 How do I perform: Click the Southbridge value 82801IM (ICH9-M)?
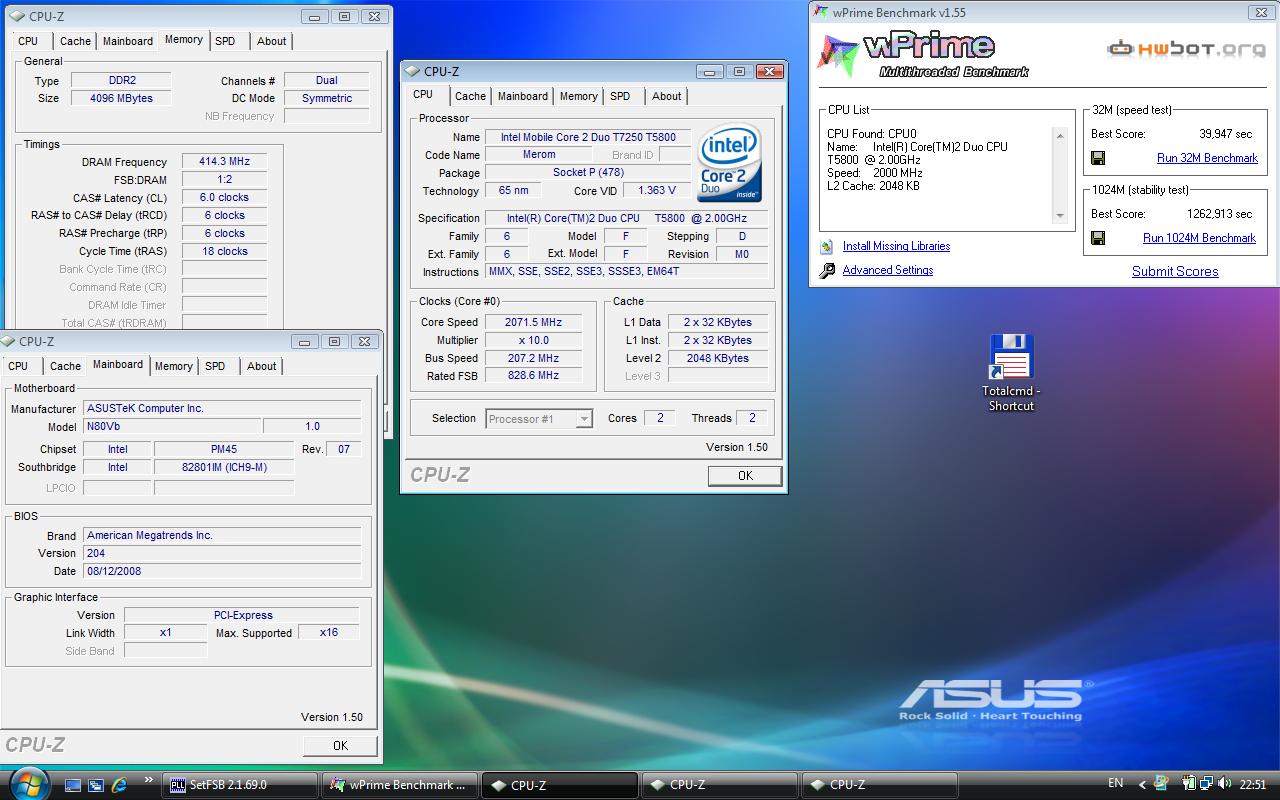point(224,467)
